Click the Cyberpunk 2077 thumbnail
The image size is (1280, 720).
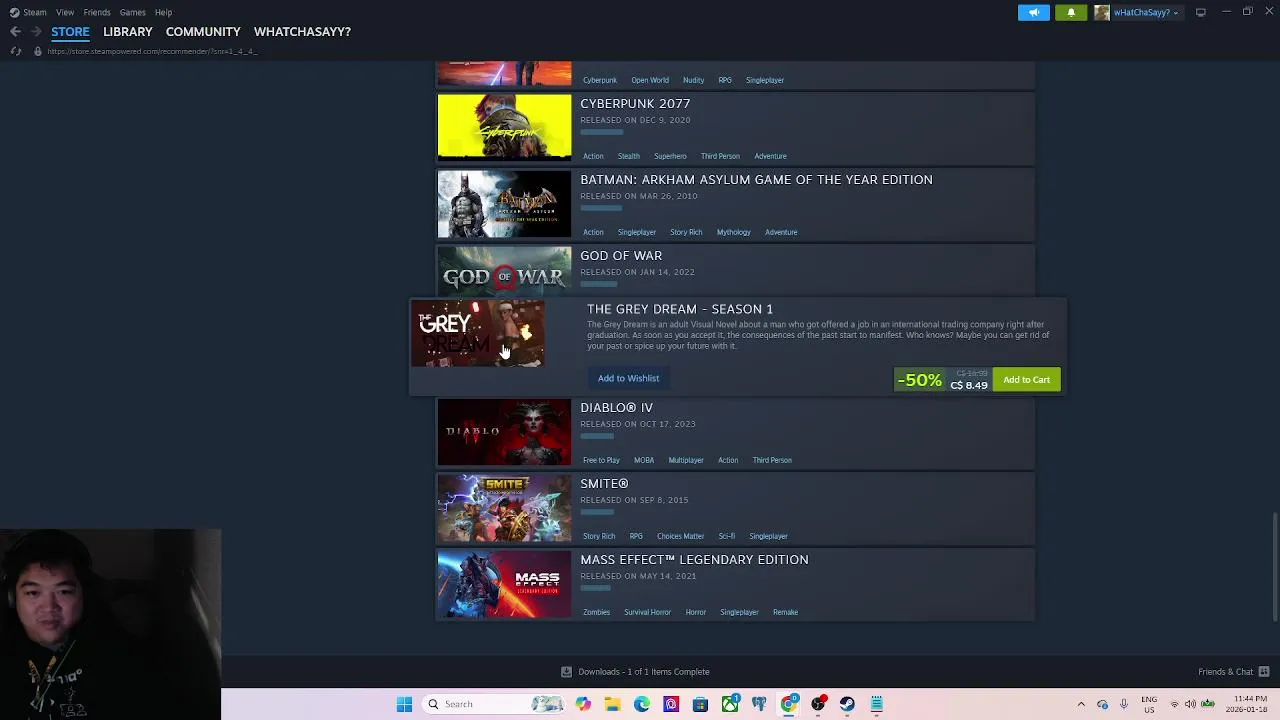pyautogui.click(x=504, y=127)
